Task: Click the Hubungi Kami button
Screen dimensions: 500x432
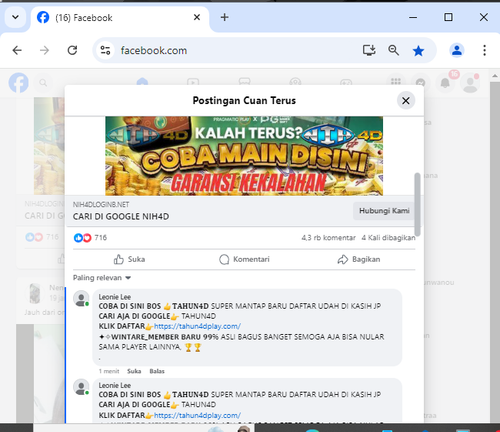Action: click(x=384, y=211)
